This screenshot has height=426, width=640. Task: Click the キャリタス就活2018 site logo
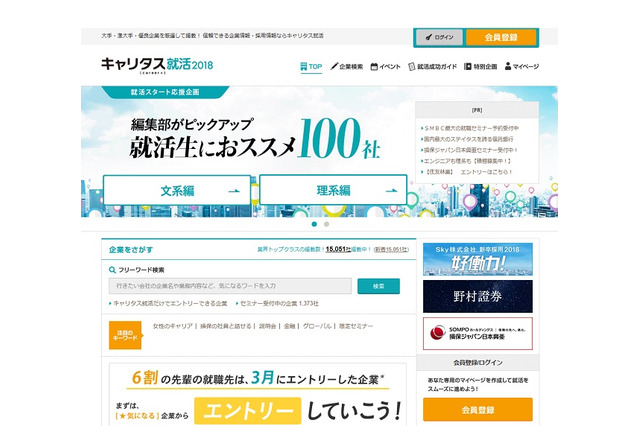coord(157,65)
